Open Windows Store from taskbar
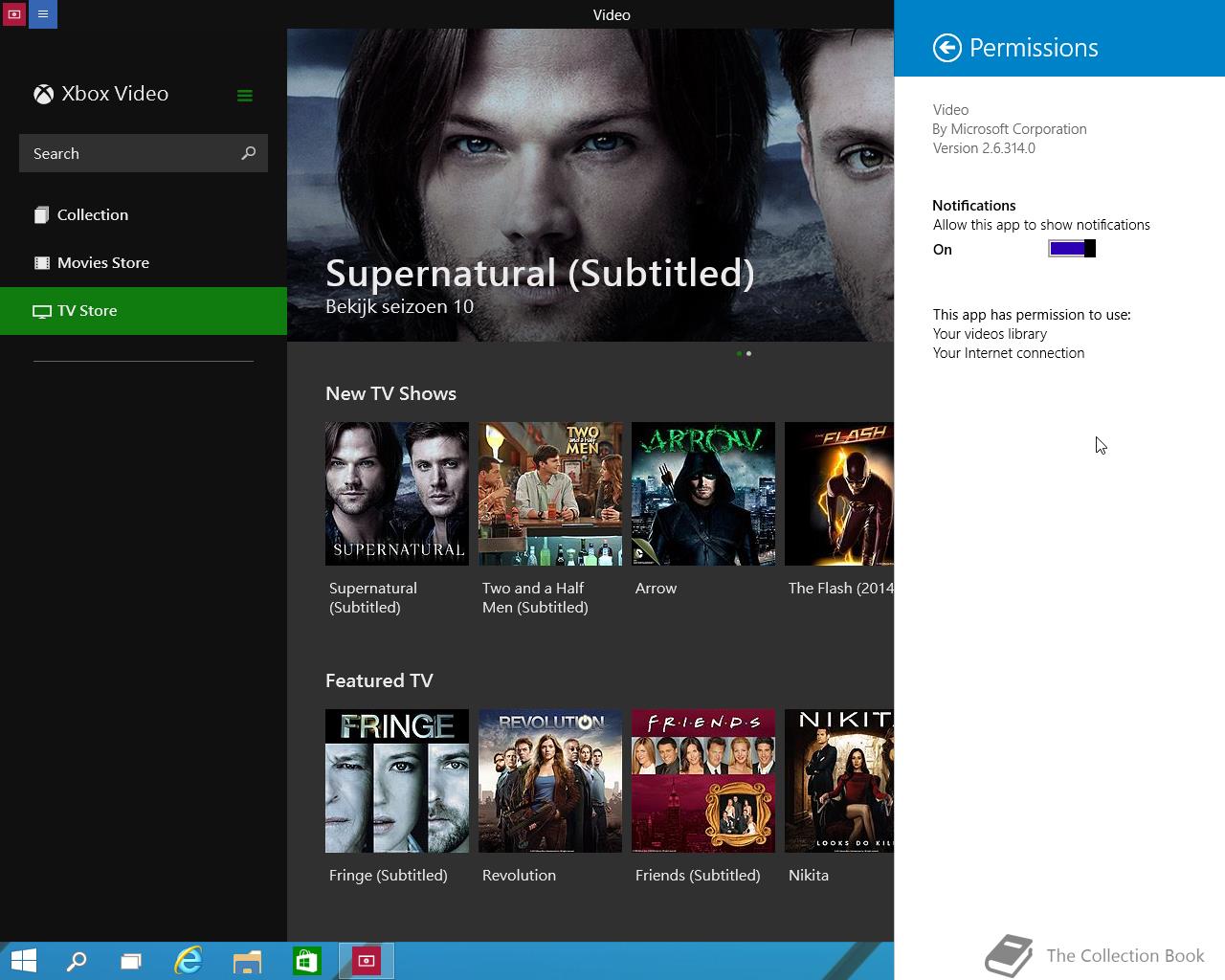Screen dimensions: 1225x980 (306, 961)
